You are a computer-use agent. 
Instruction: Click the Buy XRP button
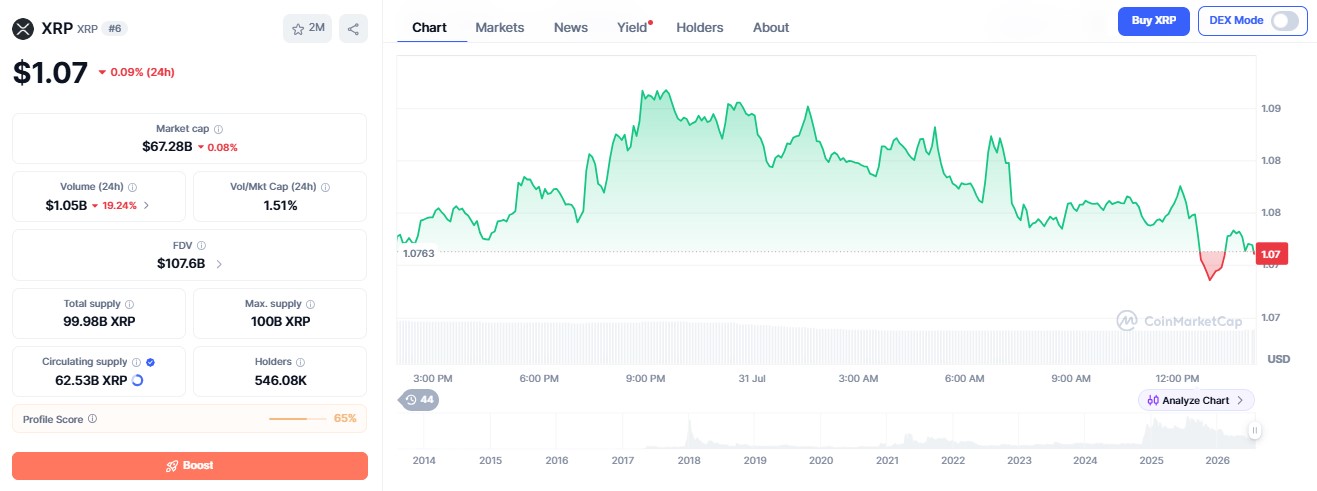coord(1153,20)
